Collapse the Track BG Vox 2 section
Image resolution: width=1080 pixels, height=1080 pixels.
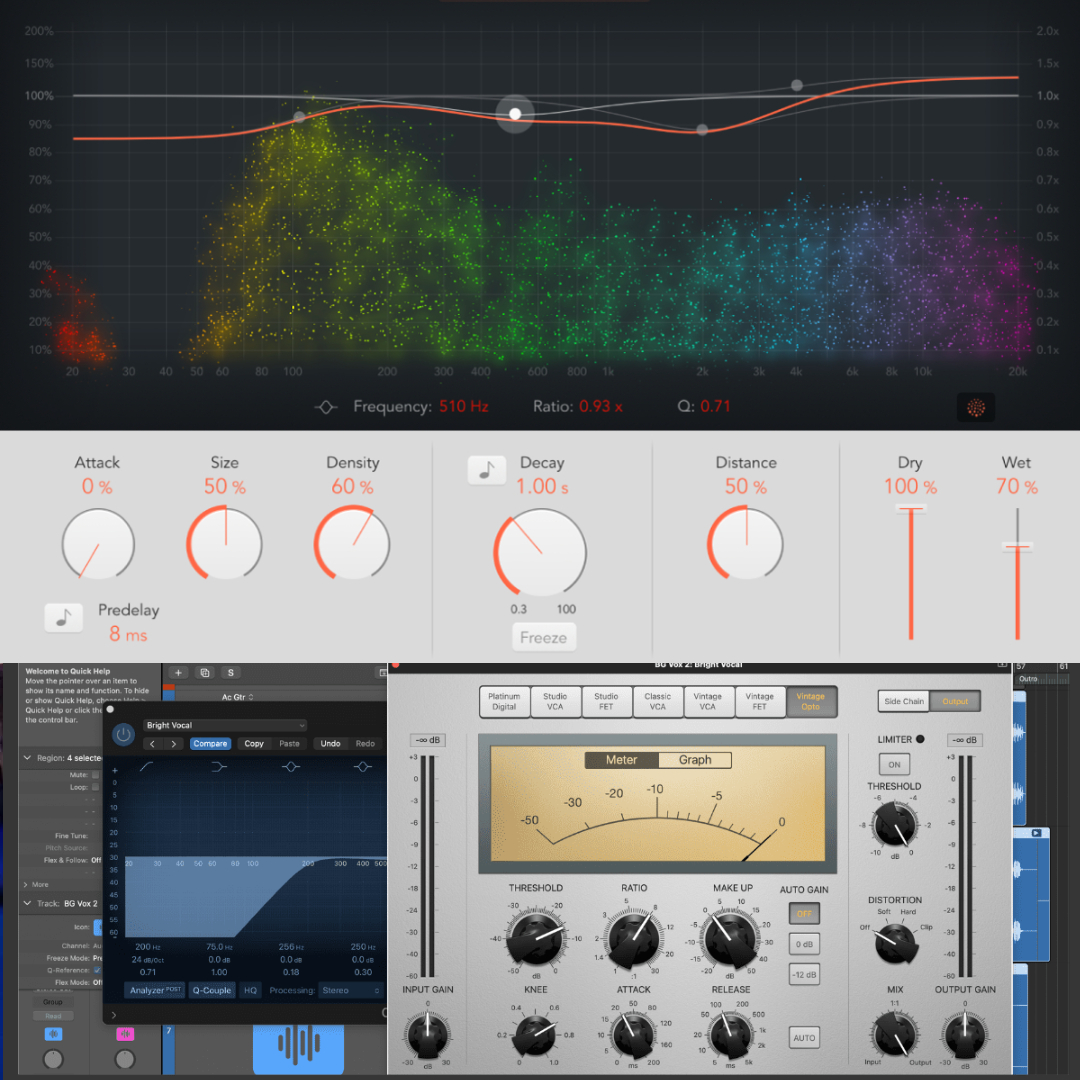pyautogui.click(x=27, y=903)
